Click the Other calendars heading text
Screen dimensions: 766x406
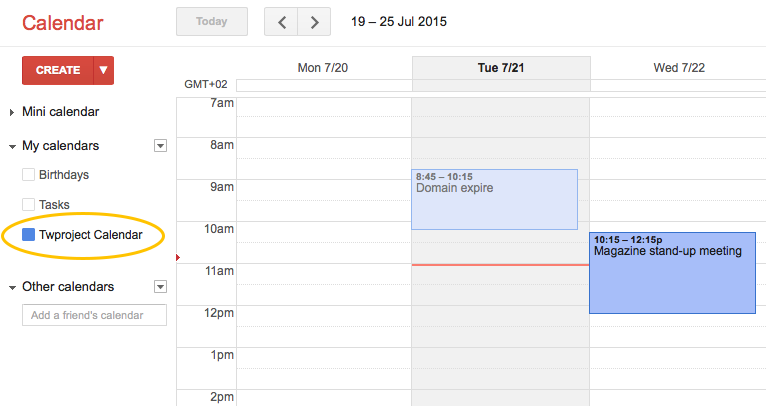click(x=68, y=286)
